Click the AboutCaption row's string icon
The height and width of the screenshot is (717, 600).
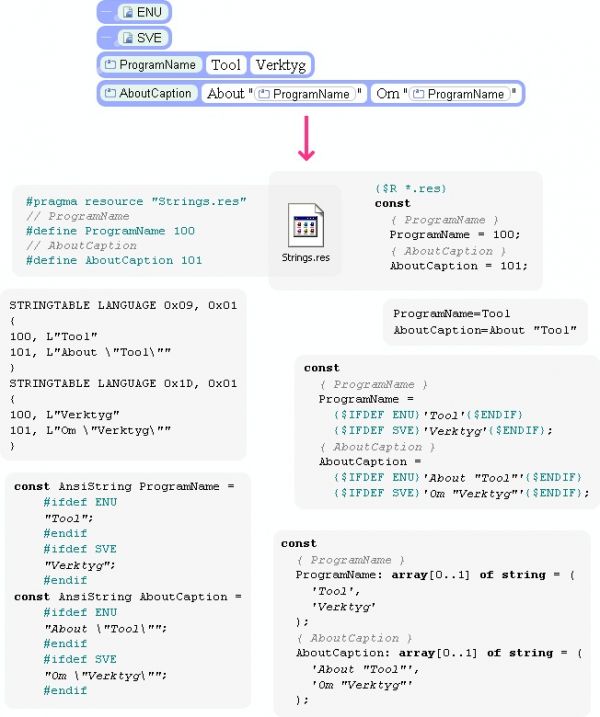[110, 93]
